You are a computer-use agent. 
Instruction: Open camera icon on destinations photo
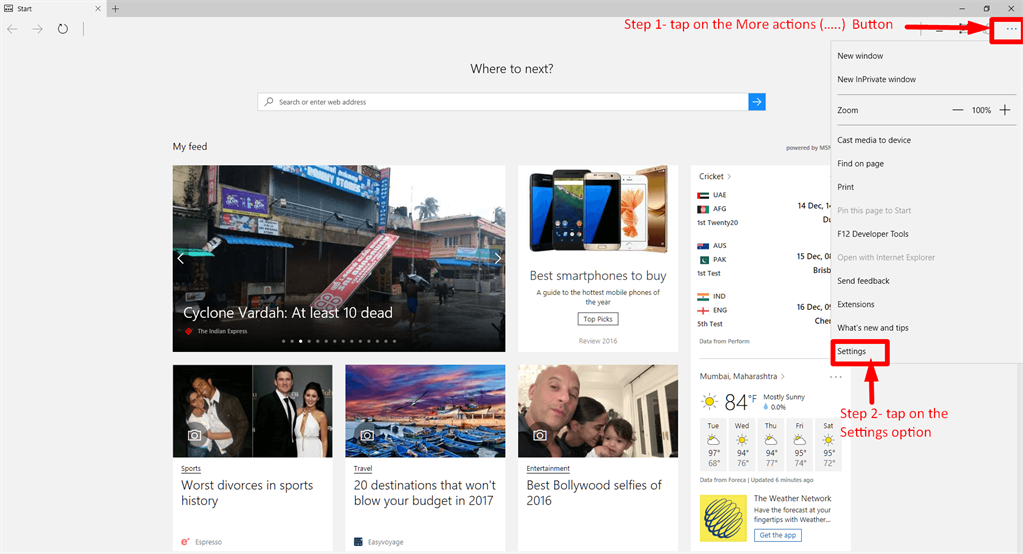pyautogui.click(x=367, y=435)
